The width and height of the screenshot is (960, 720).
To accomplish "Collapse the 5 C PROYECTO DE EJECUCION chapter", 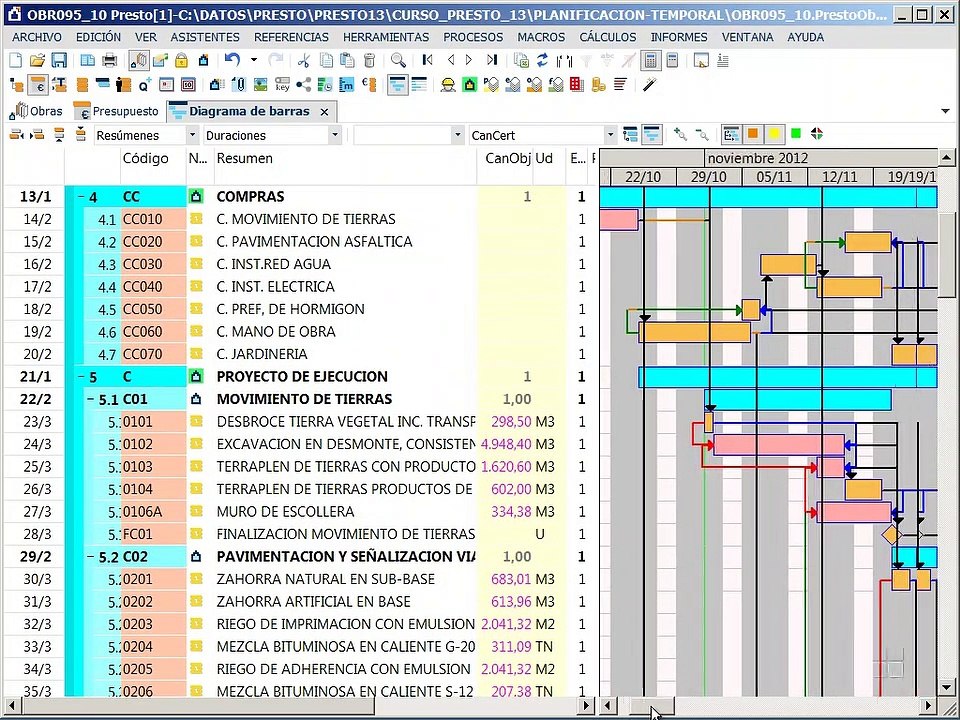I will tap(81, 377).
